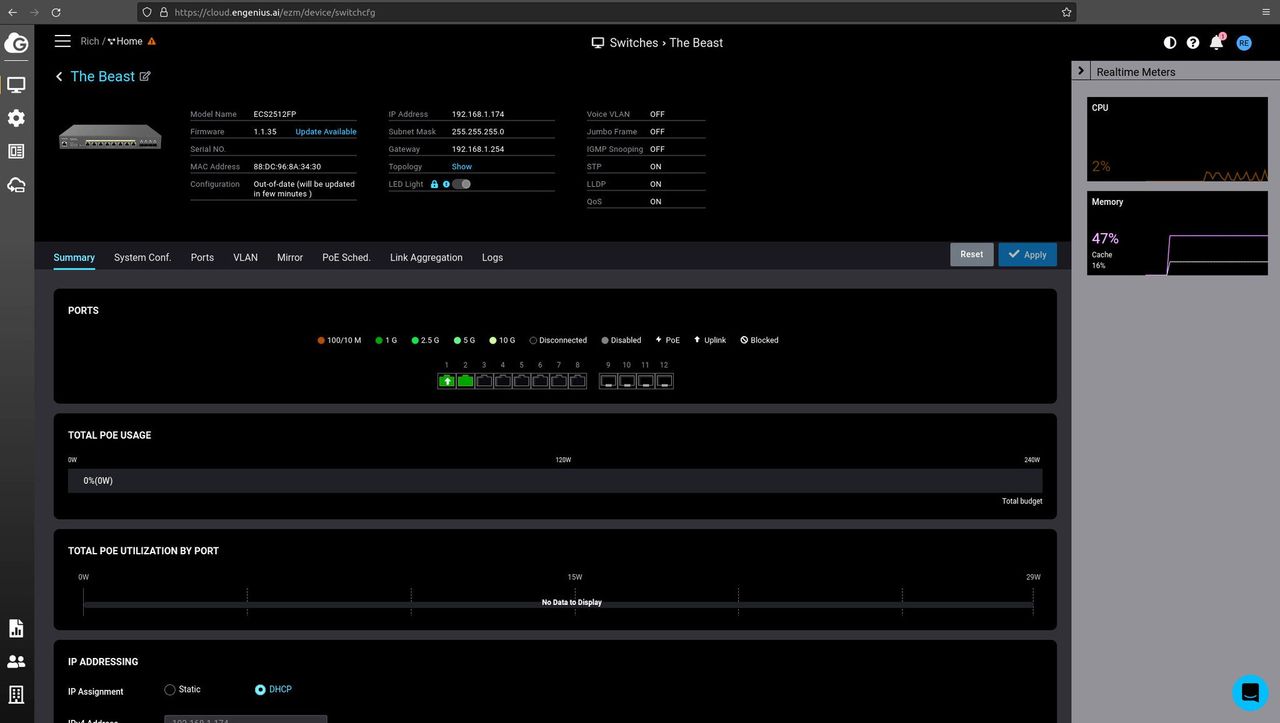This screenshot has width=1280, height=723.
Task: Select Static IP assignment radio button
Action: pos(170,690)
